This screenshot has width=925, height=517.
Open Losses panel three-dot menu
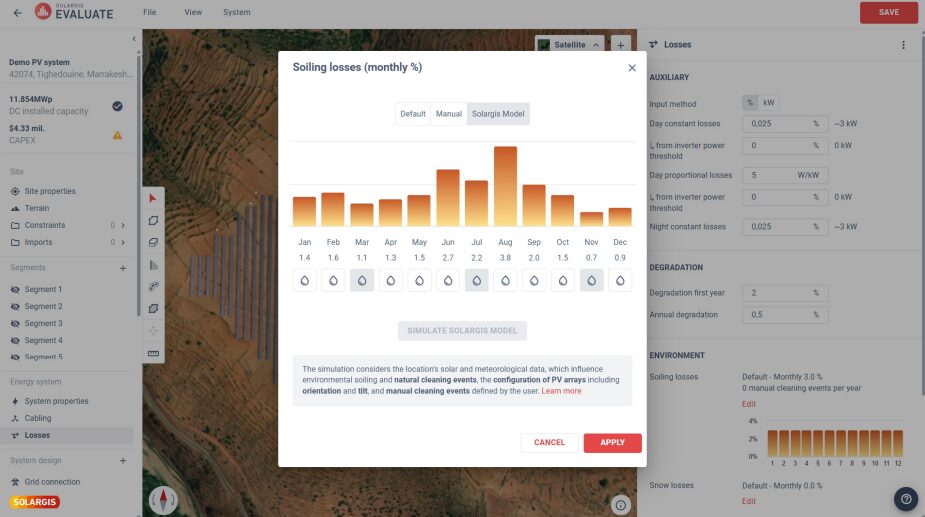903,45
